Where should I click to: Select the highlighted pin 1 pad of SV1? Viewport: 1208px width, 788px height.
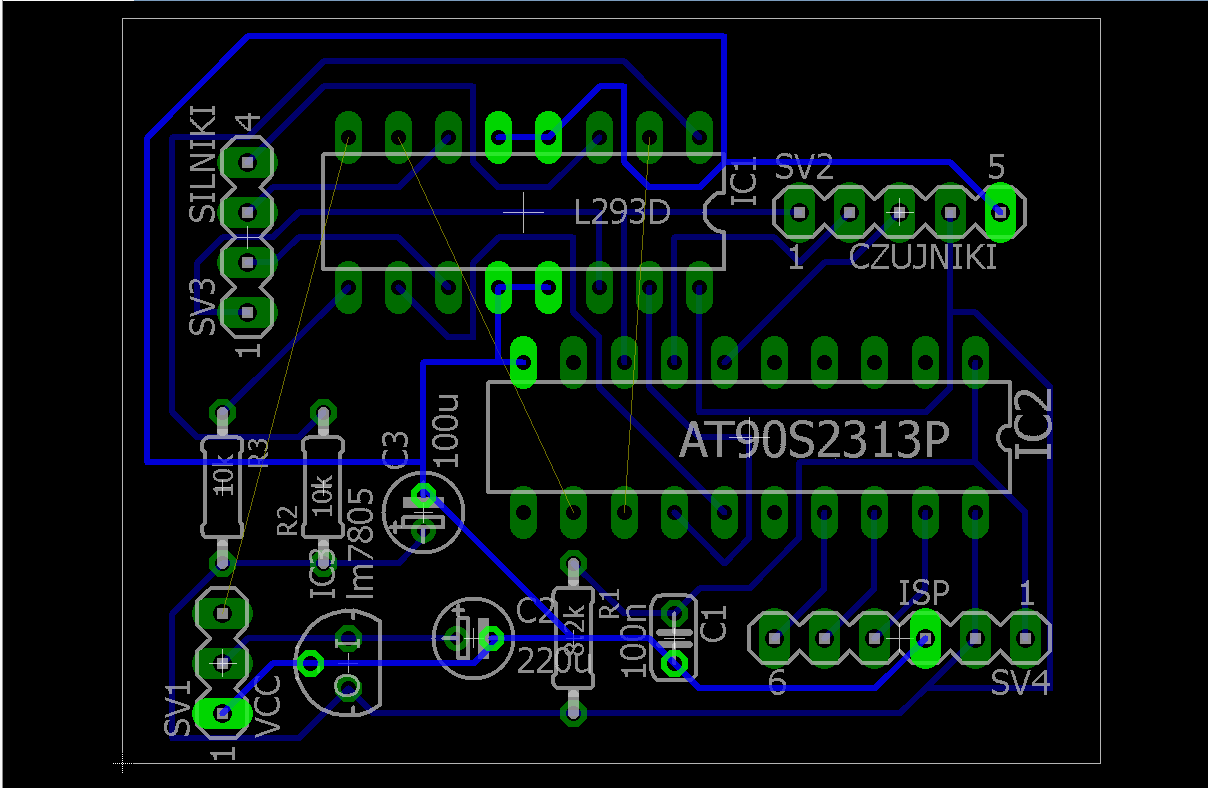click(222, 712)
